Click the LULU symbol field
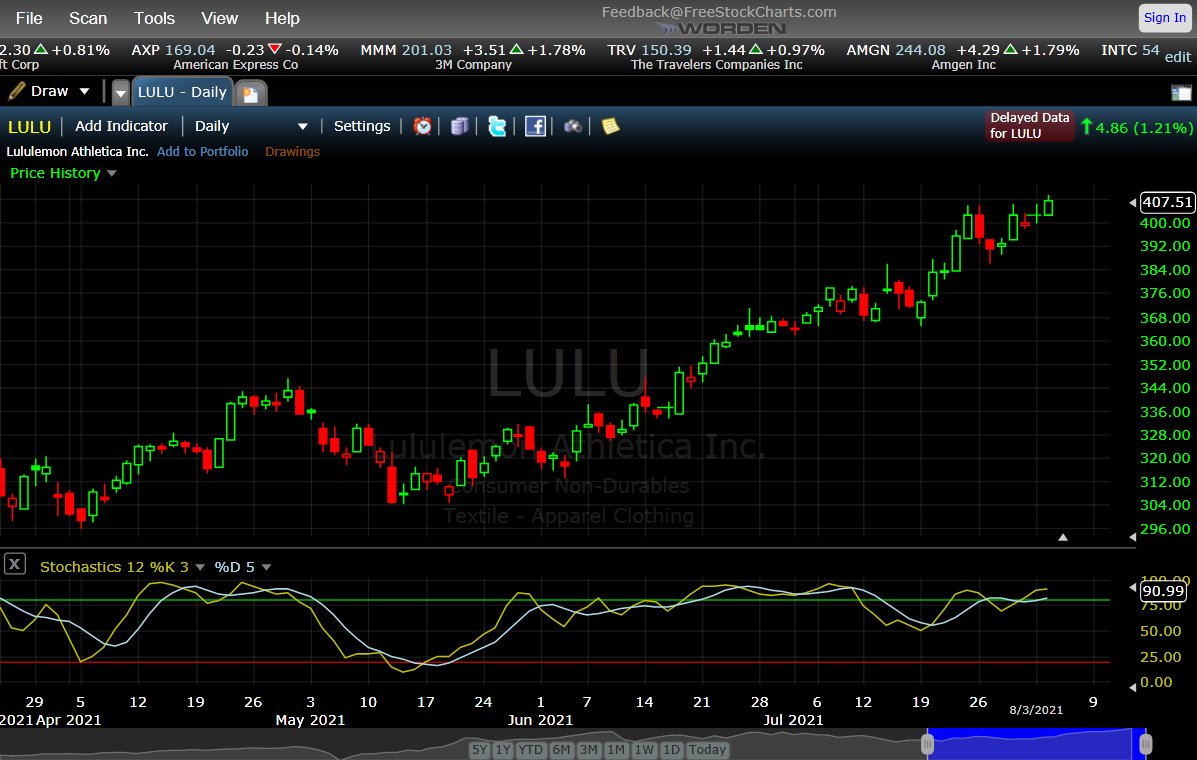This screenshot has width=1197, height=760. 29,127
